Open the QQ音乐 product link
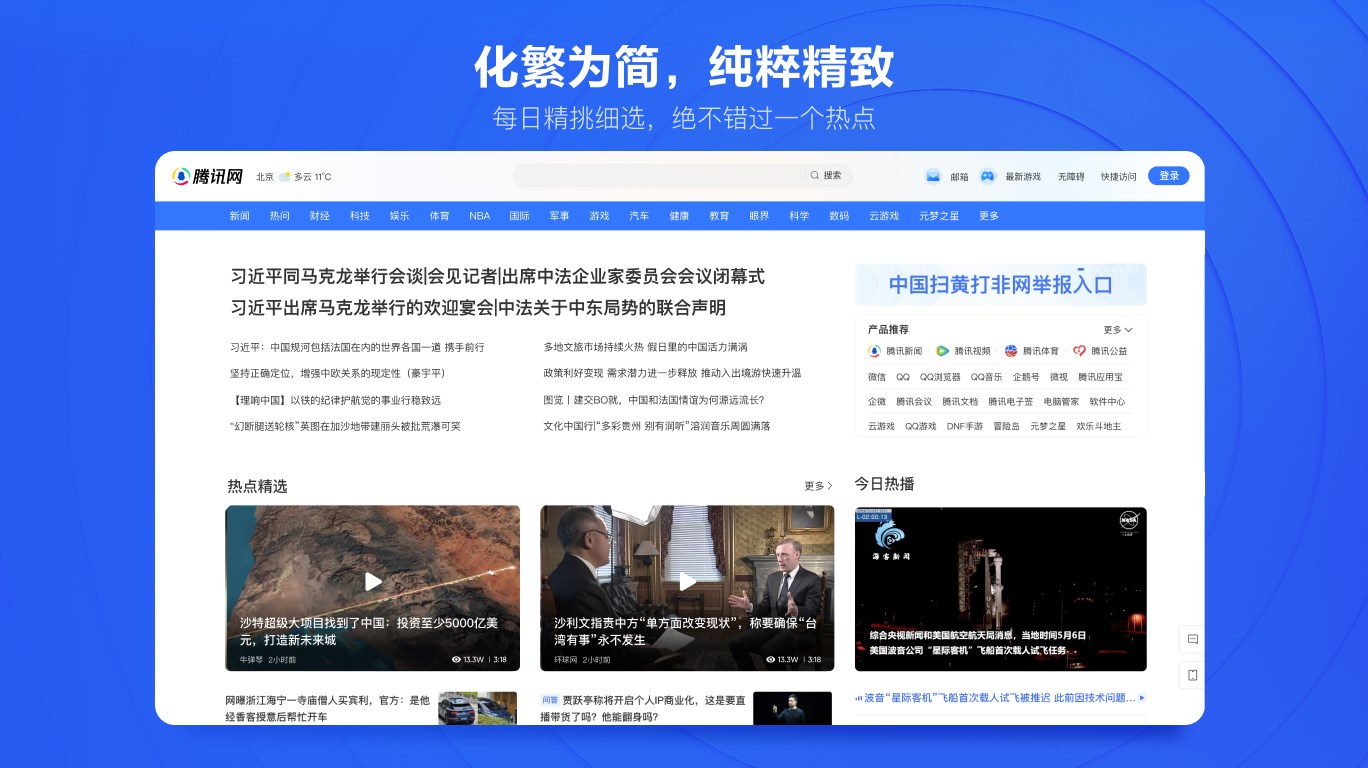The image size is (1368, 768). click(x=986, y=377)
